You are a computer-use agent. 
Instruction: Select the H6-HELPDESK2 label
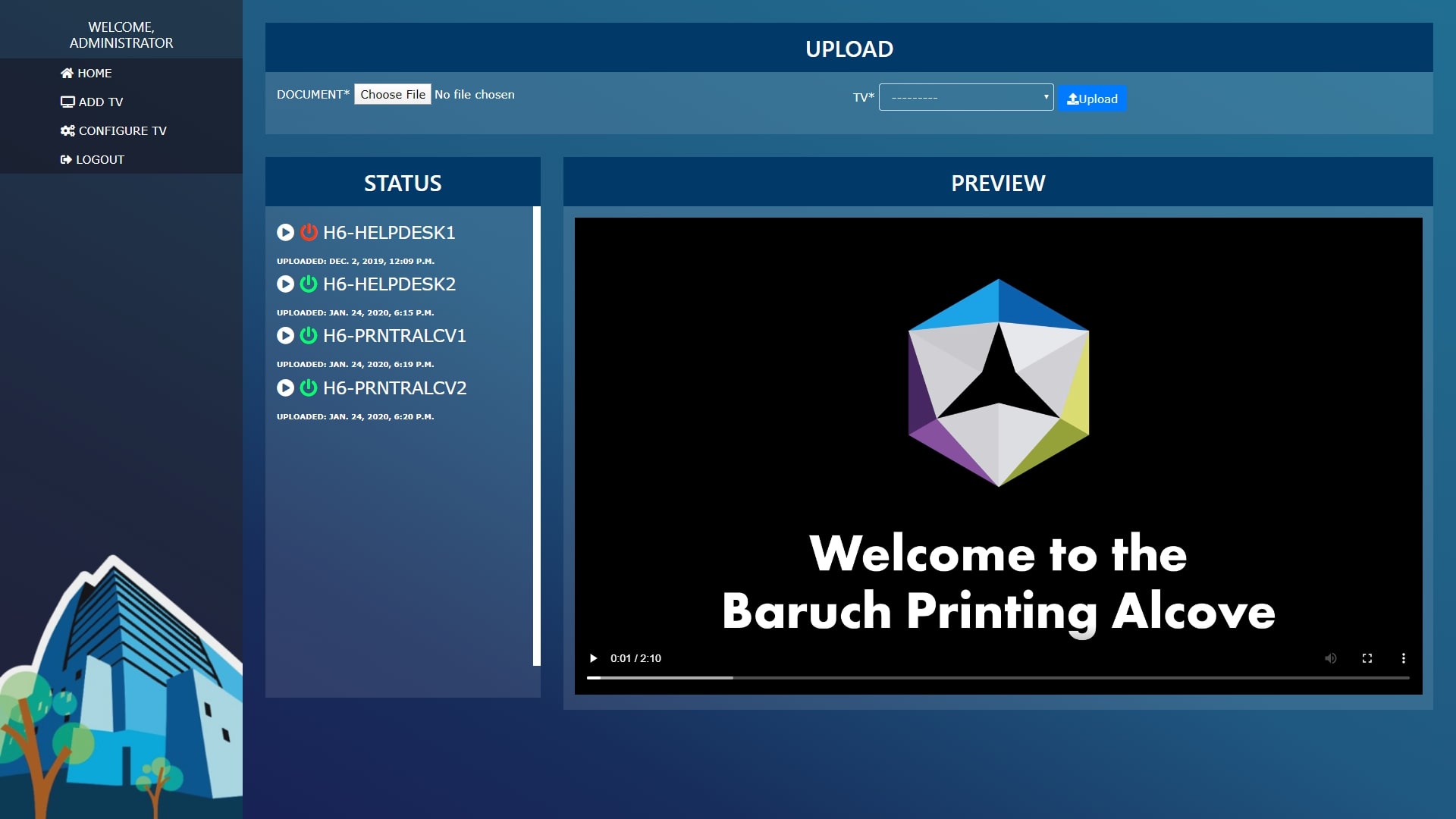(389, 284)
